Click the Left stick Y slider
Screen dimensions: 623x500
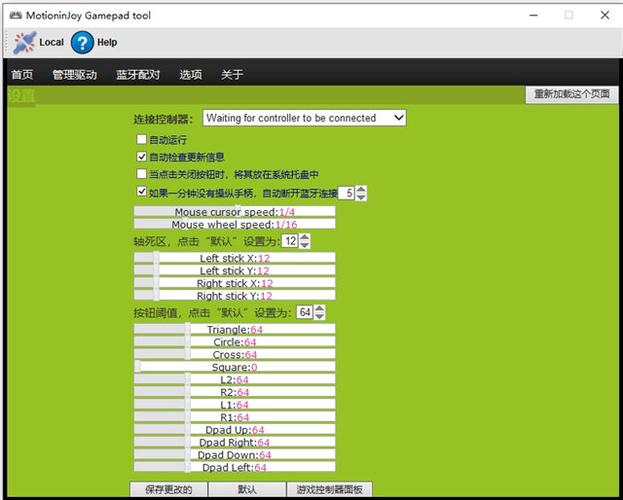[x=234, y=270]
